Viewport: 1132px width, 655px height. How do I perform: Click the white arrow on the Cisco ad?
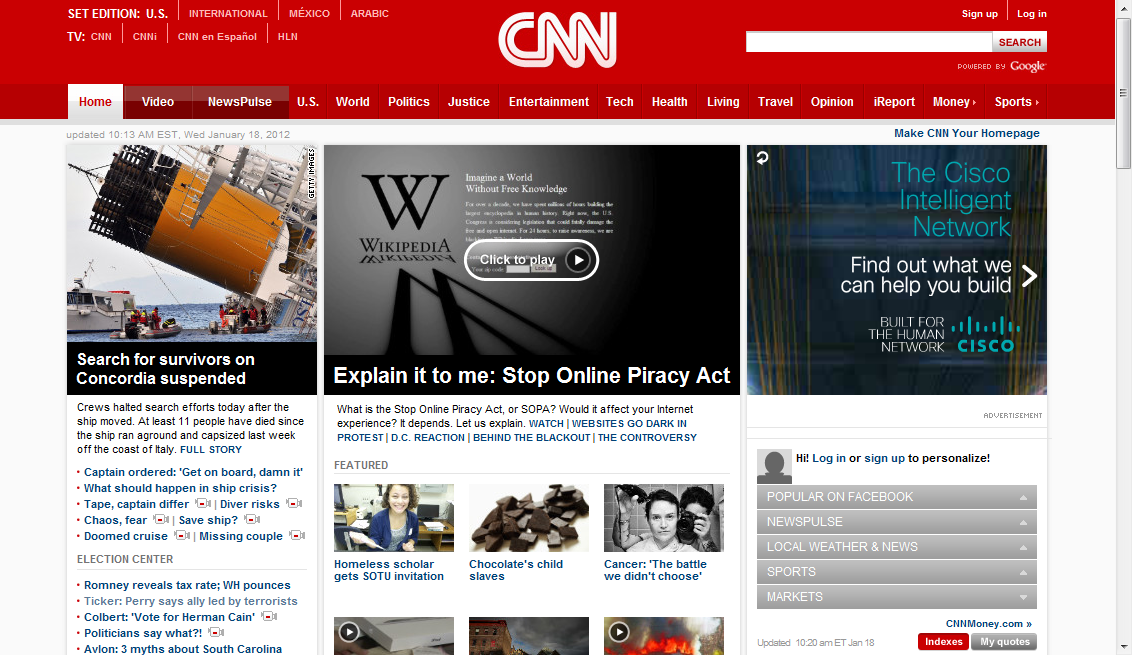pos(1030,275)
